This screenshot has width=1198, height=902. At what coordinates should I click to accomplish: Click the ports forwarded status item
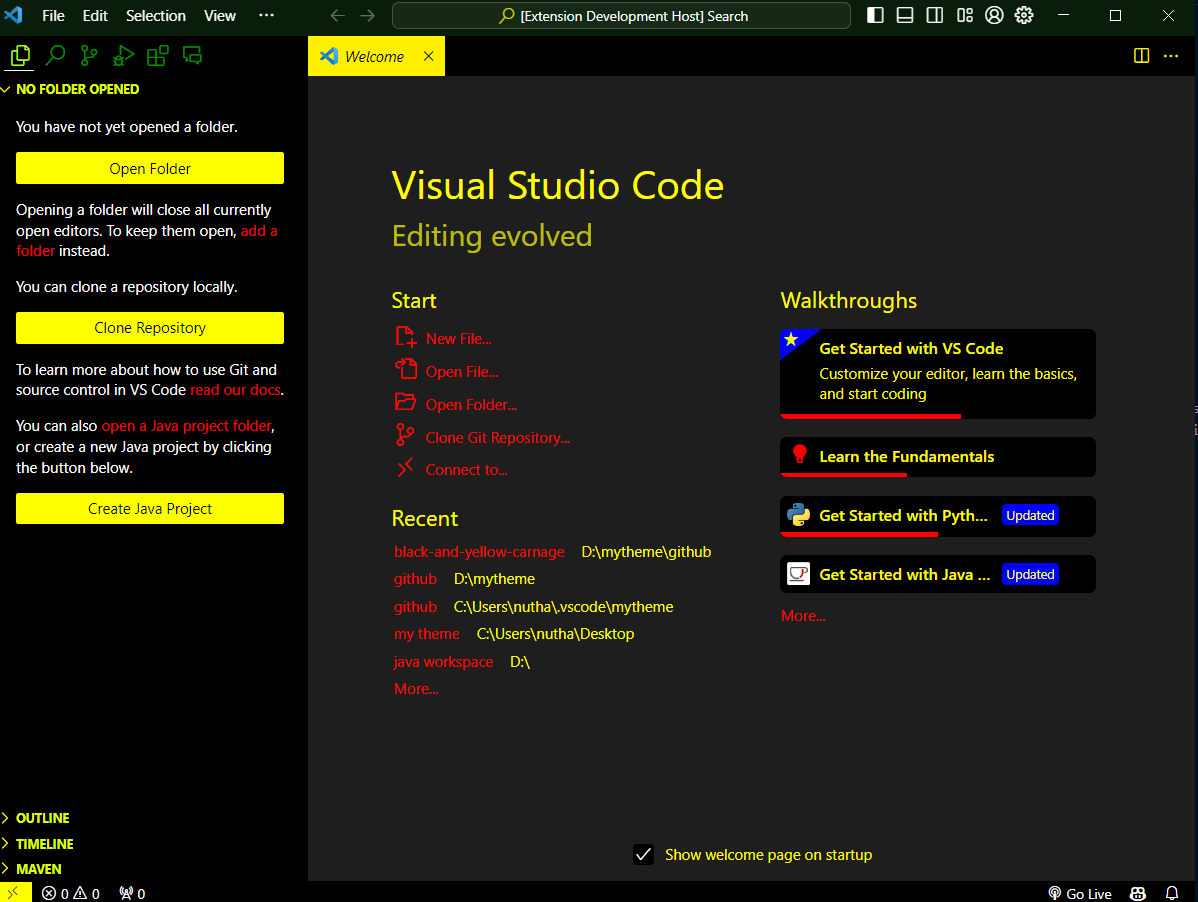point(133,893)
